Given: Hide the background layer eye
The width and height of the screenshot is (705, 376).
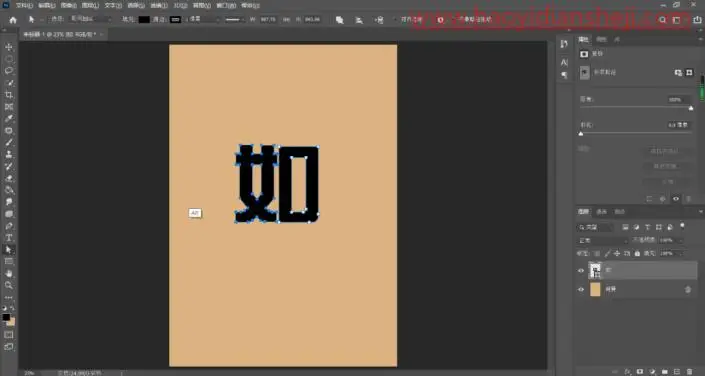Looking at the screenshot, I should pyautogui.click(x=581, y=290).
